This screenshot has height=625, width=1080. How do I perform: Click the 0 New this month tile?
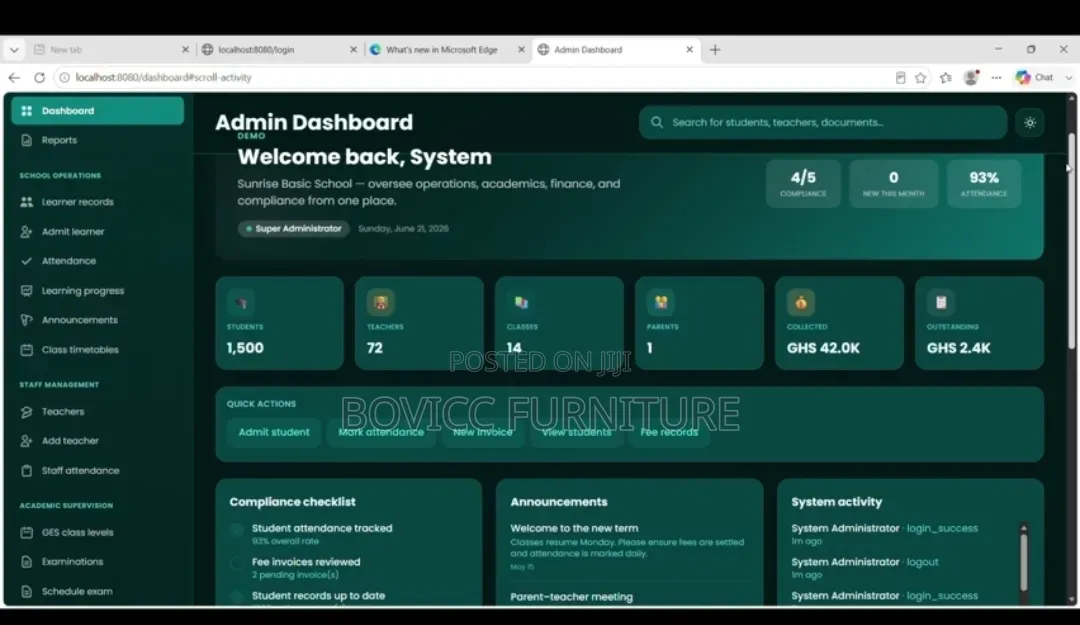(x=893, y=183)
